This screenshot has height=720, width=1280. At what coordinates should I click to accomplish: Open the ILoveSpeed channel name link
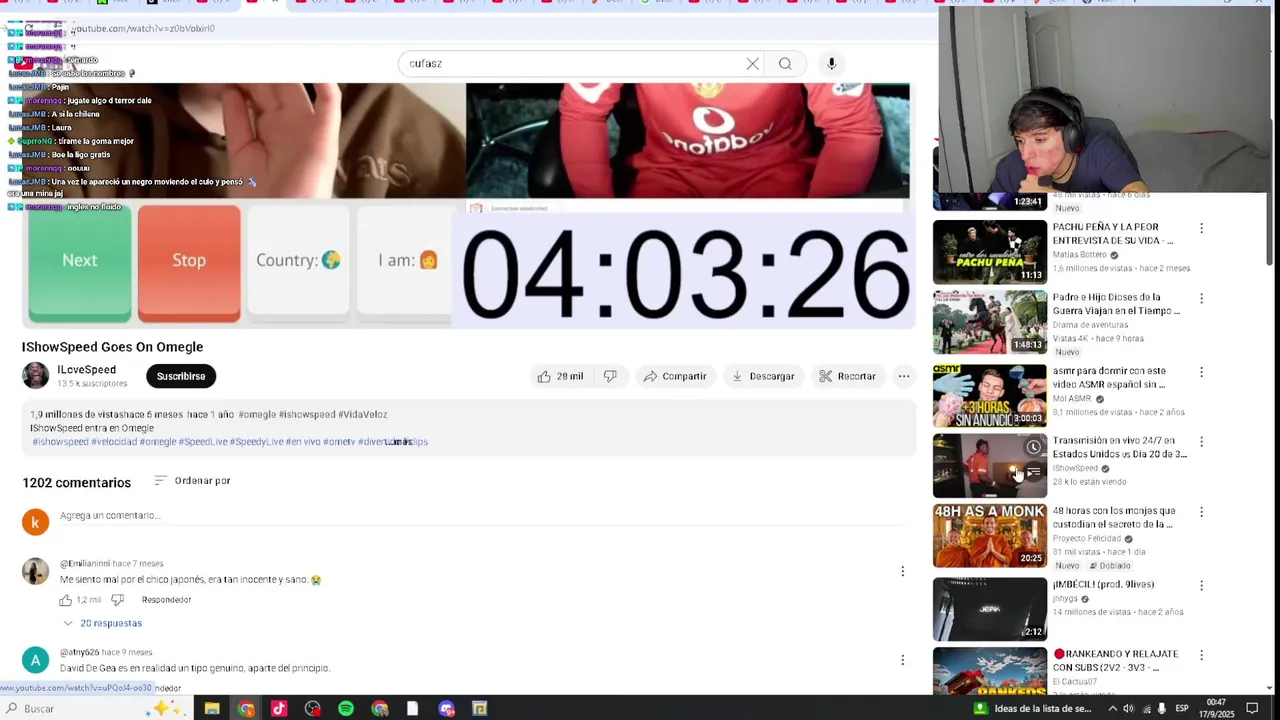(86, 370)
